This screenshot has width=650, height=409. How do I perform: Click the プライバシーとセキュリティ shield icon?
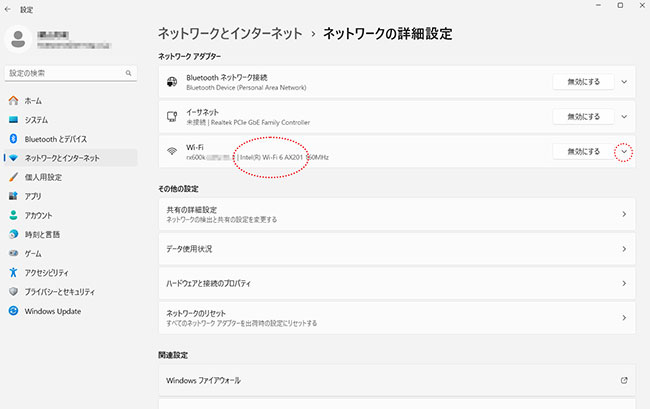tap(13, 291)
